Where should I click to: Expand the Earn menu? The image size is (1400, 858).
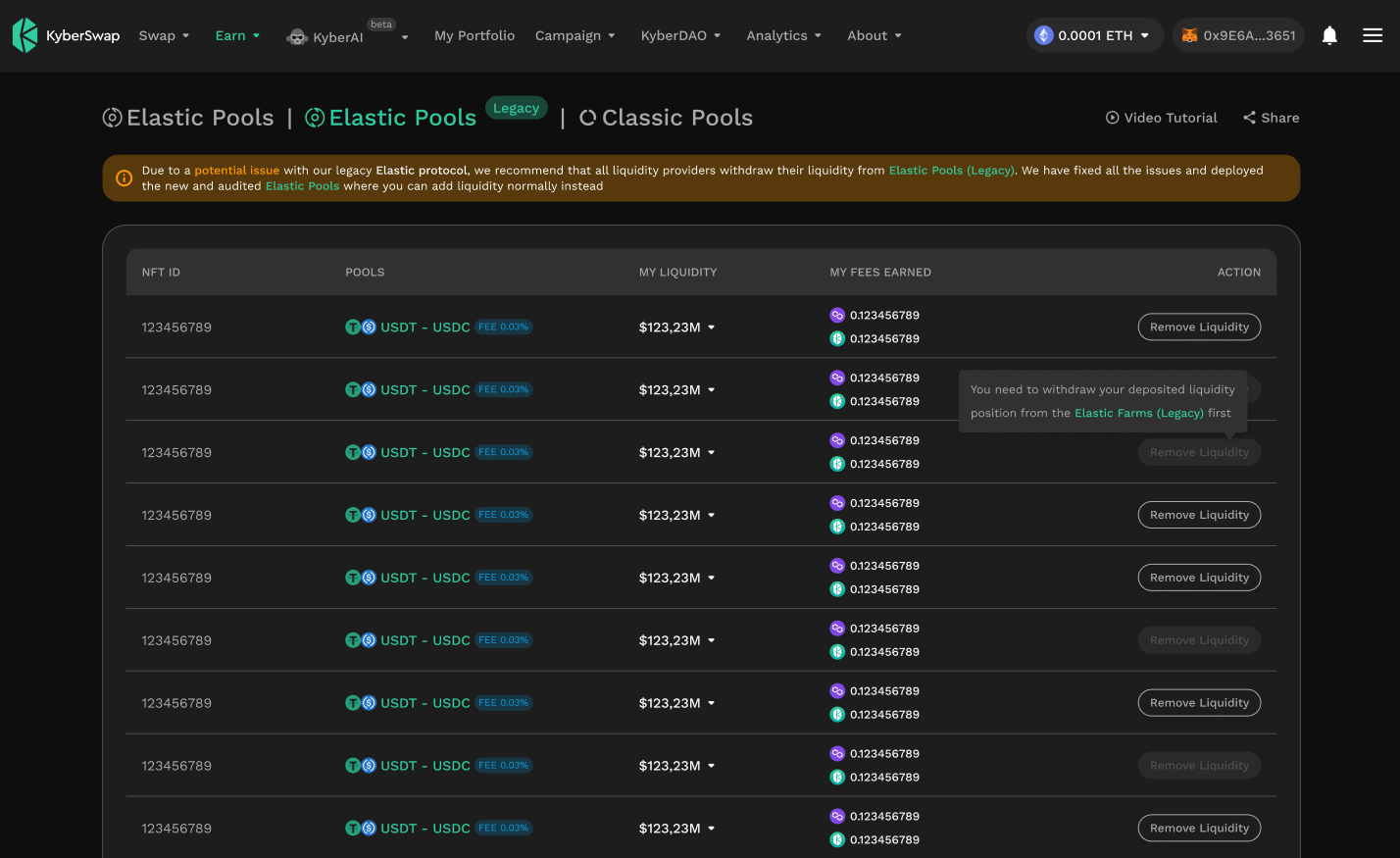(x=237, y=35)
